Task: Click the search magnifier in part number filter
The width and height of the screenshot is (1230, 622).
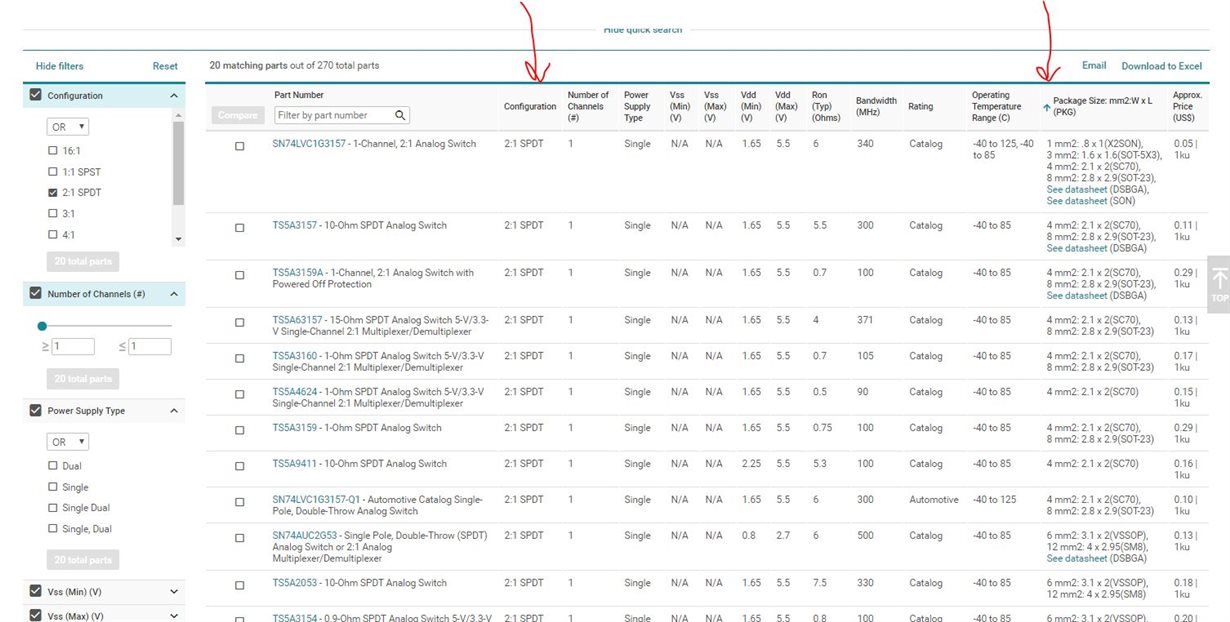Action: [400, 115]
